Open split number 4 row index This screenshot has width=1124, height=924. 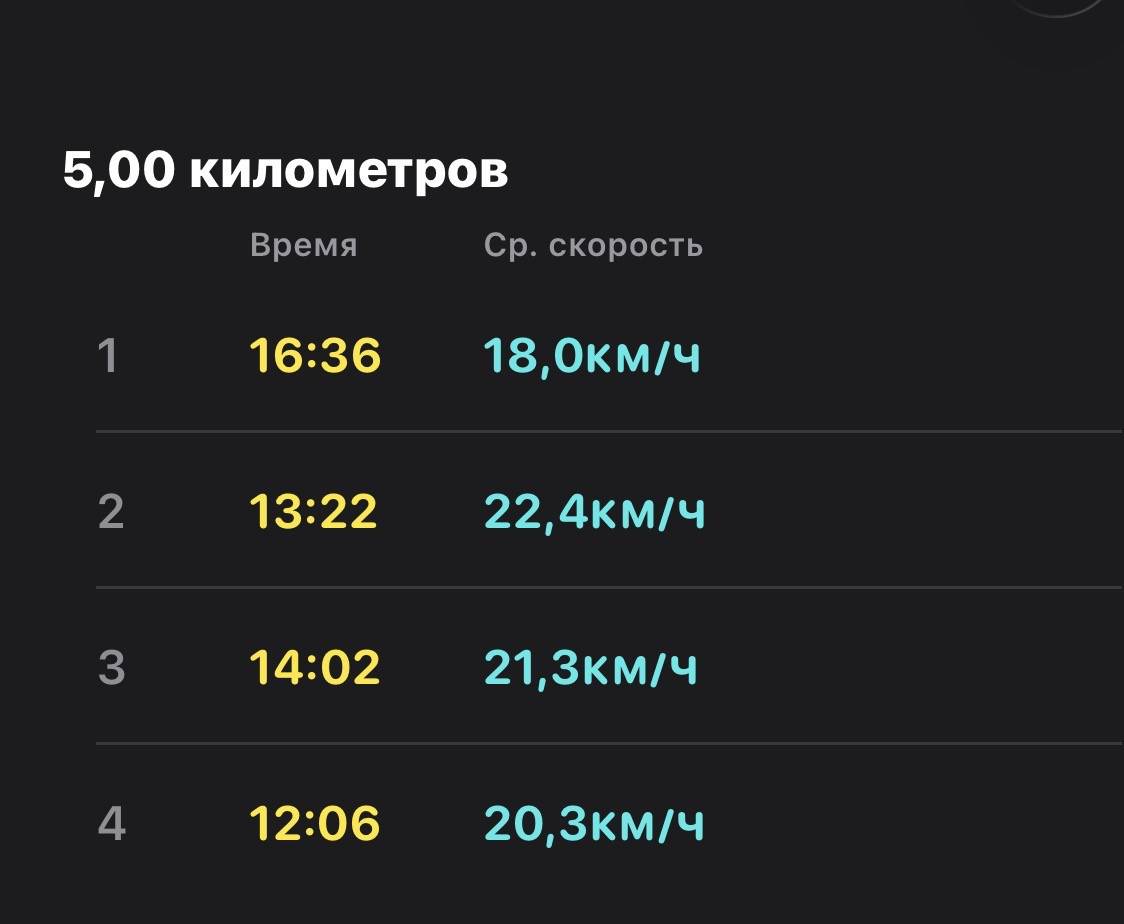(x=111, y=823)
